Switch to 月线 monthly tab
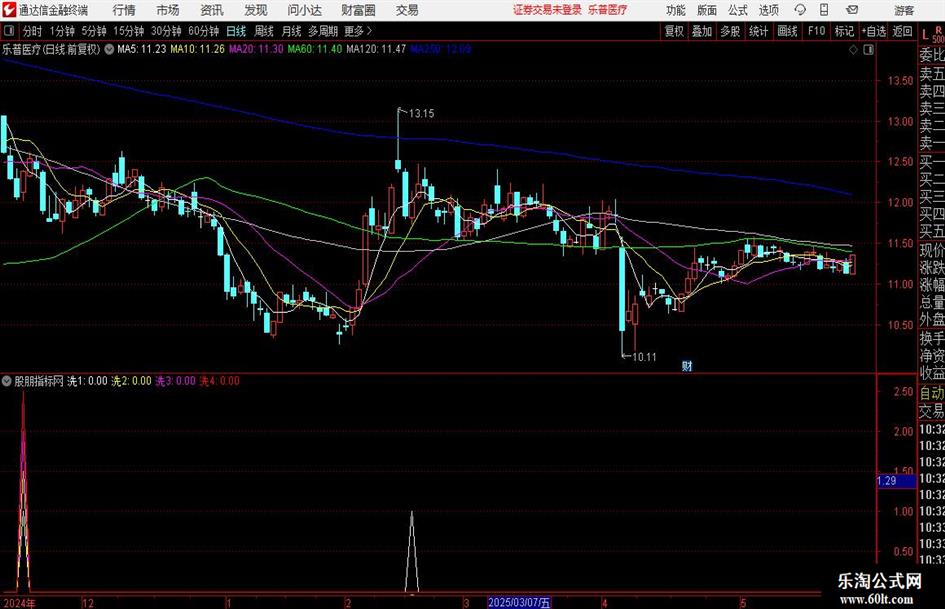Image resolution: width=945 pixels, height=609 pixels. pyautogui.click(x=292, y=31)
